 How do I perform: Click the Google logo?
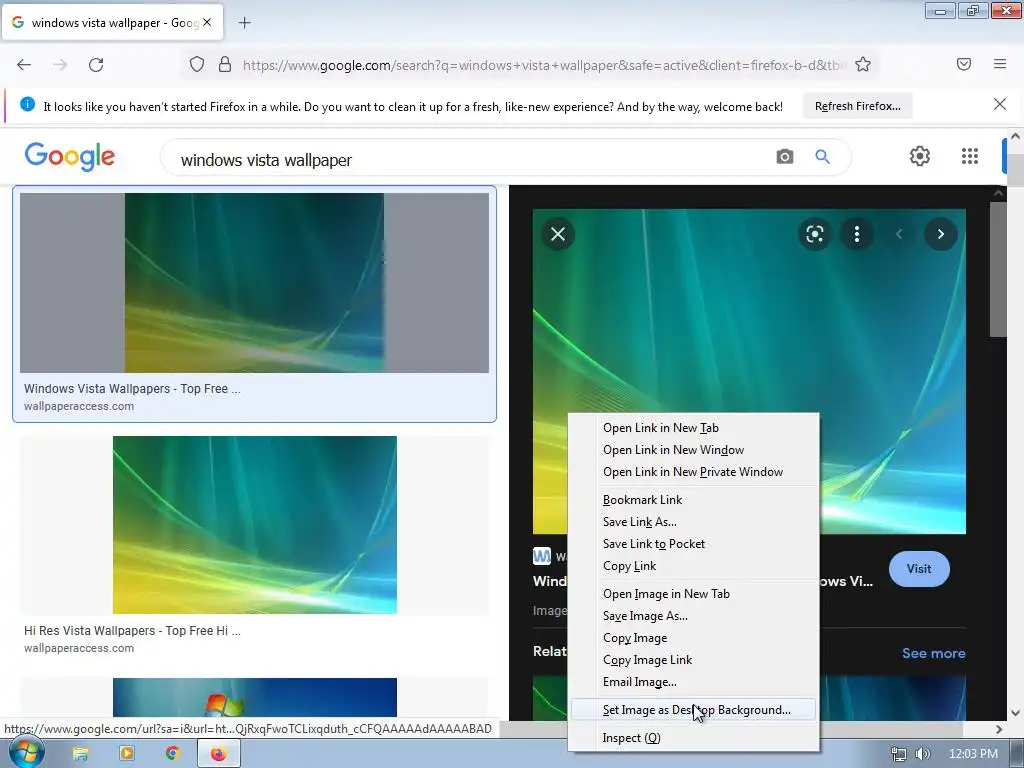click(x=69, y=157)
